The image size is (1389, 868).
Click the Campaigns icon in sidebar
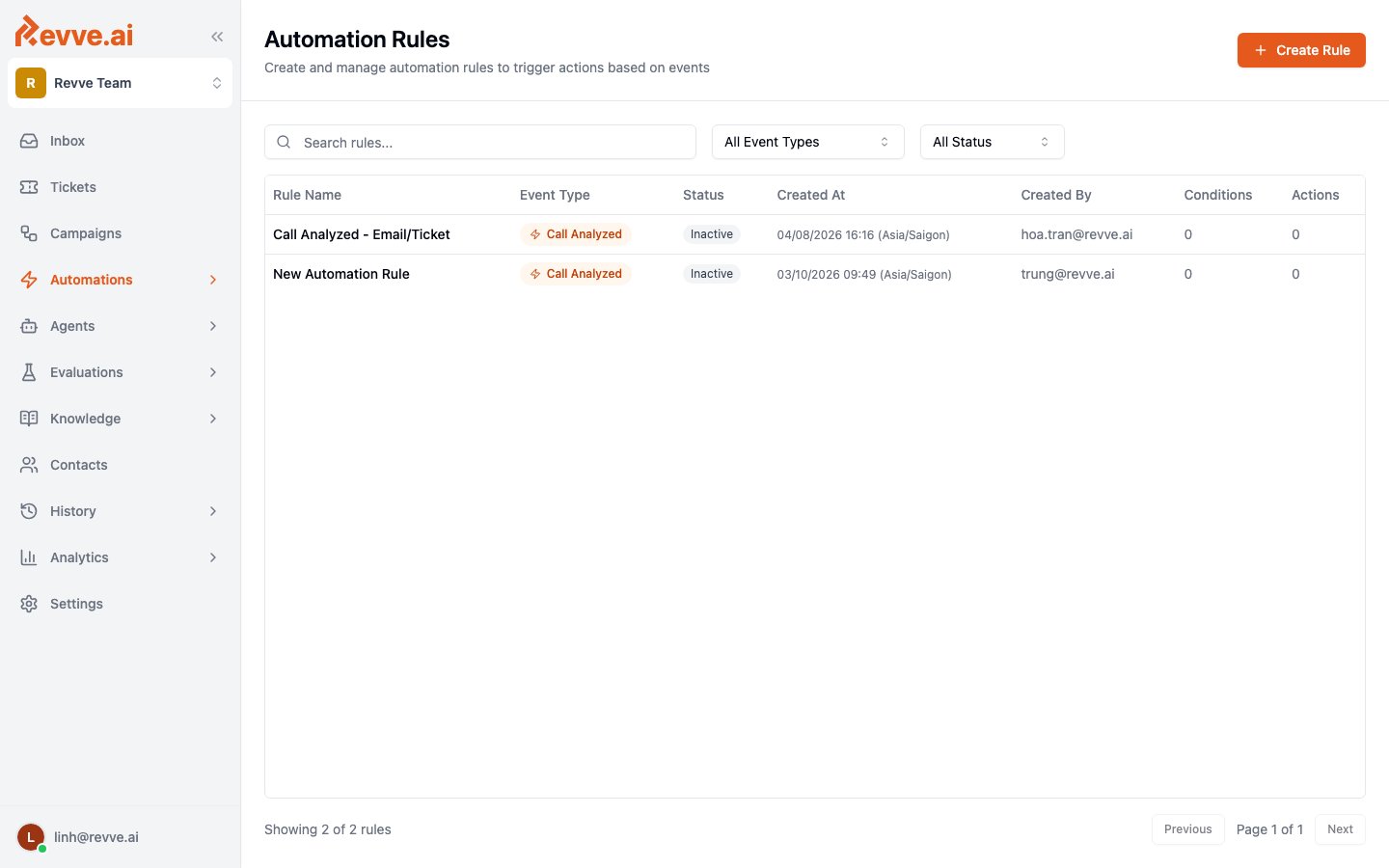pyautogui.click(x=29, y=233)
